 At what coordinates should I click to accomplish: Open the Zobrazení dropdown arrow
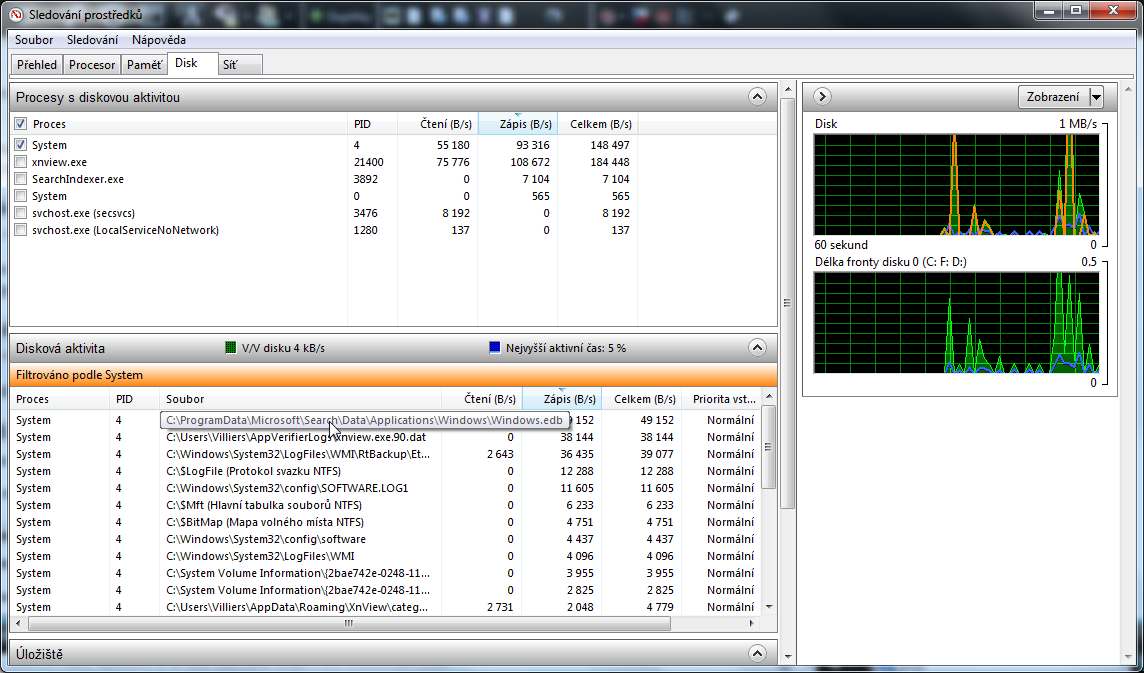[x=1096, y=97]
